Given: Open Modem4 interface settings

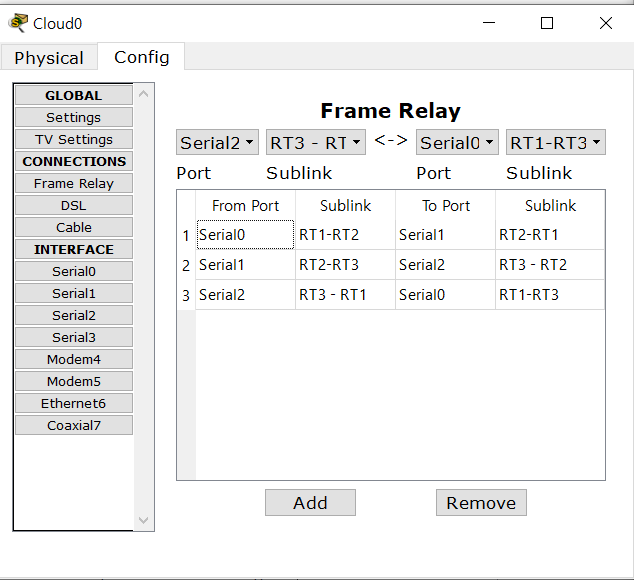Looking at the screenshot, I should (x=74, y=359).
